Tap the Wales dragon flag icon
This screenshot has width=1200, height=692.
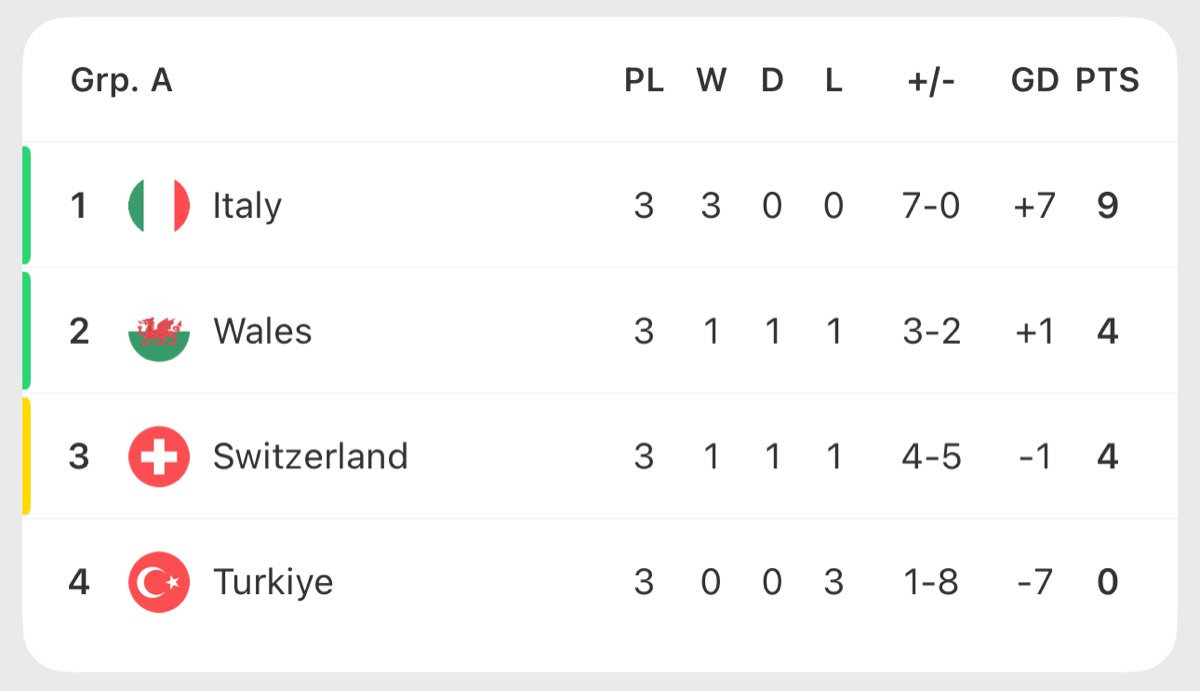(159, 331)
